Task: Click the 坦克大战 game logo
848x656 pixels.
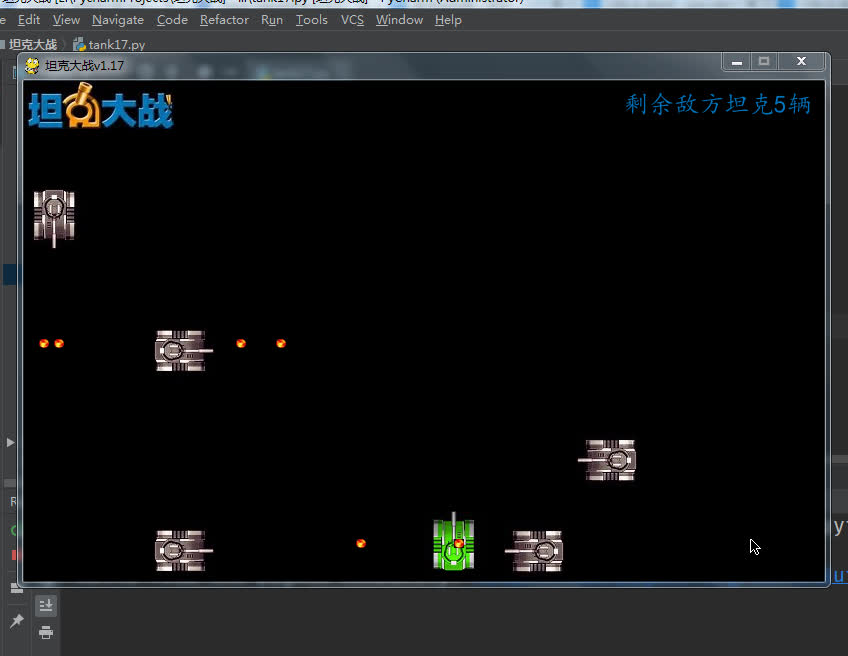Action: point(101,106)
